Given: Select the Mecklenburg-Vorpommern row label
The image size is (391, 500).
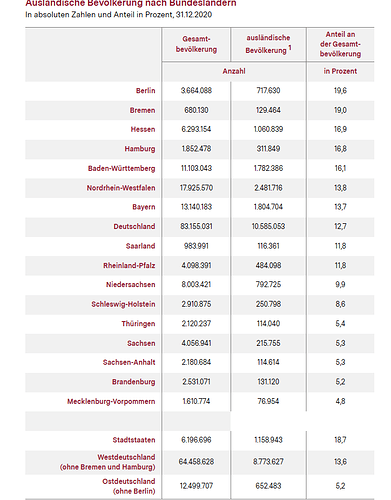Looking at the screenshot, I should pos(111,401).
